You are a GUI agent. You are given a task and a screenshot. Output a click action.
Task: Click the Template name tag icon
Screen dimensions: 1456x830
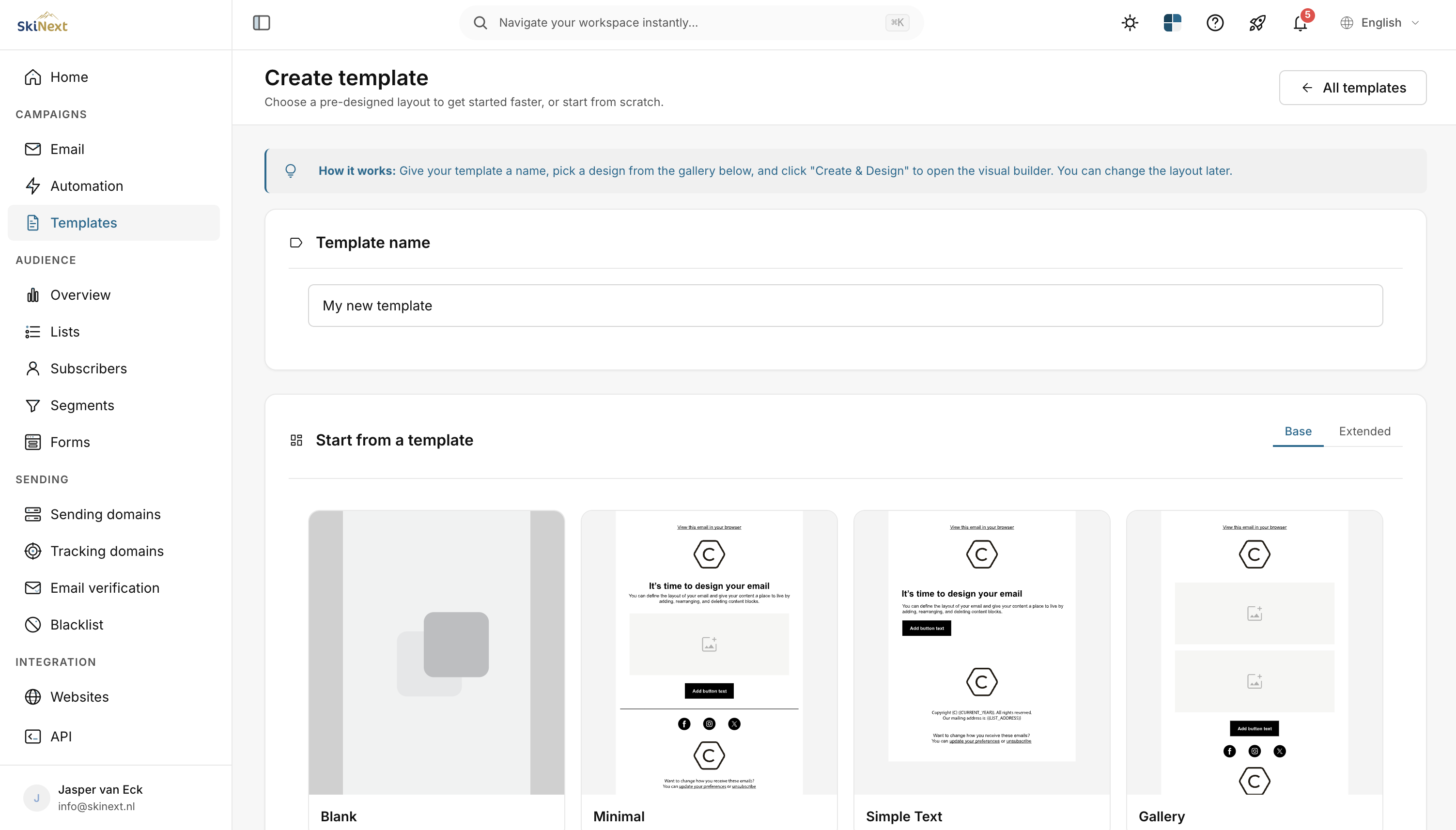click(x=296, y=242)
